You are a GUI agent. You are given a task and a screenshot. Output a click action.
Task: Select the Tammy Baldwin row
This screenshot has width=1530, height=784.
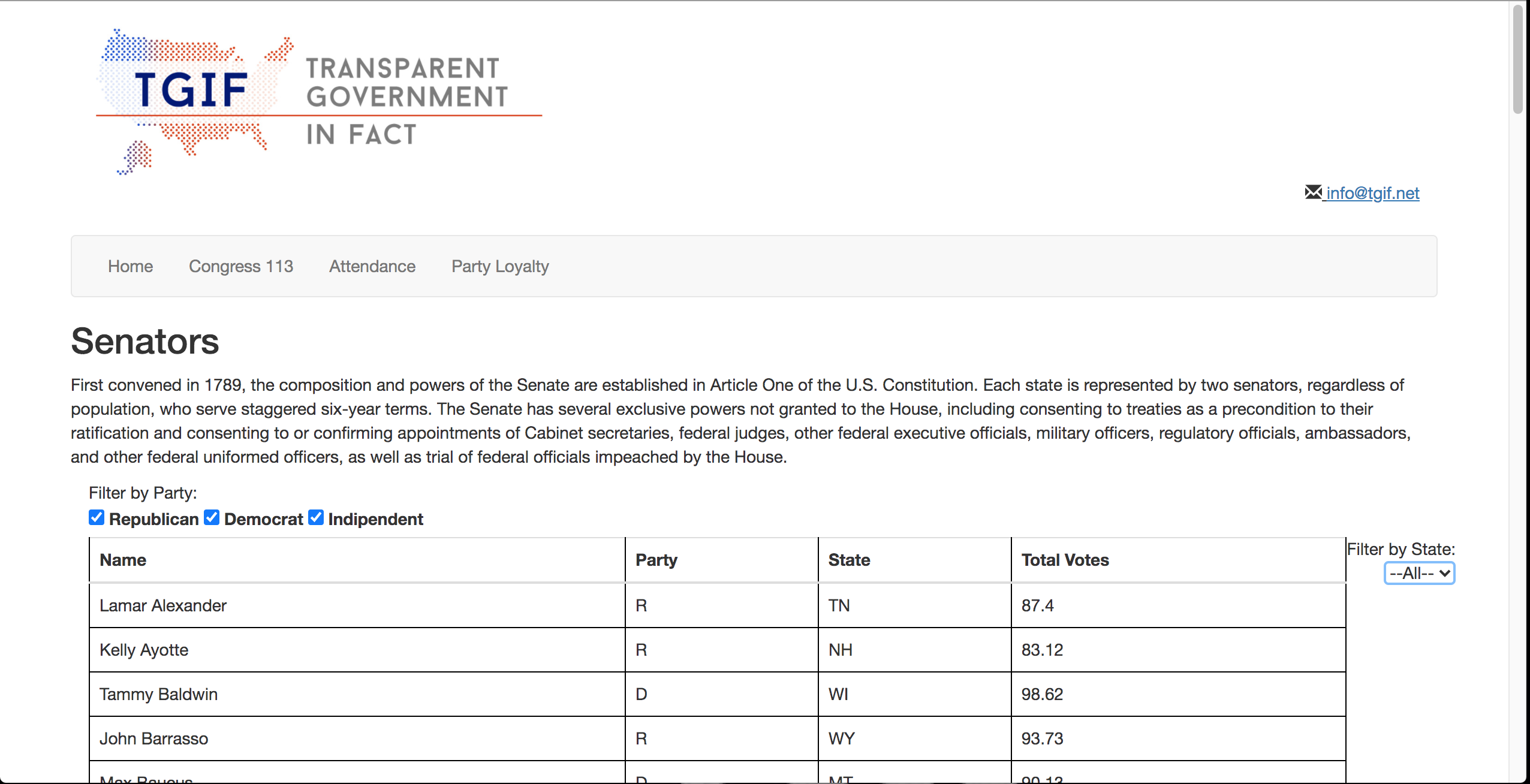point(717,694)
